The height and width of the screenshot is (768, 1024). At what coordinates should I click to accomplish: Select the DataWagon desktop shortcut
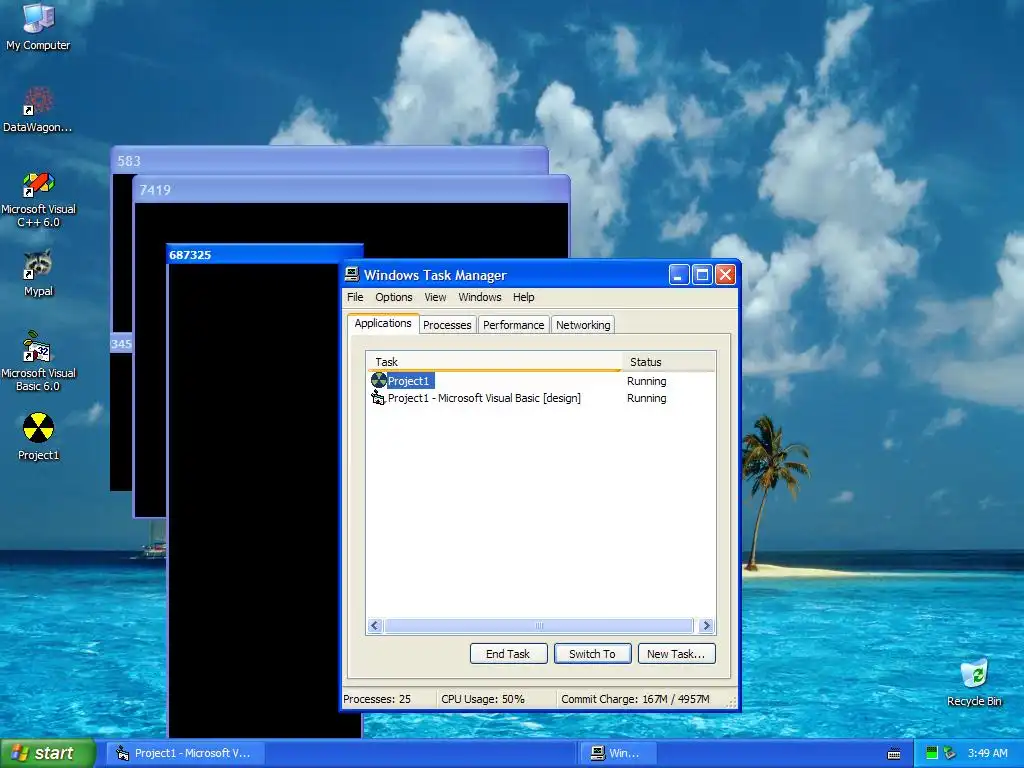(x=38, y=110)
